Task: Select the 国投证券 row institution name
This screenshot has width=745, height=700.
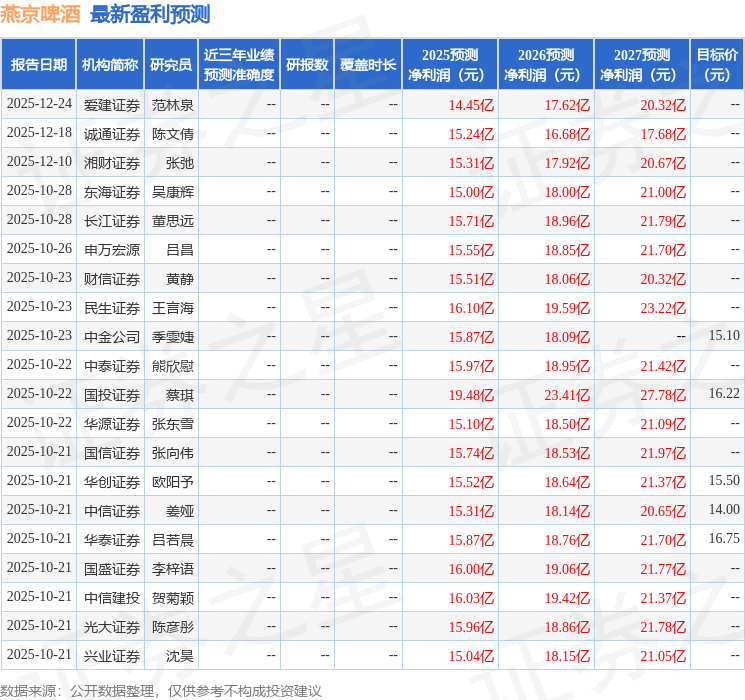Action: coord(112,394)
